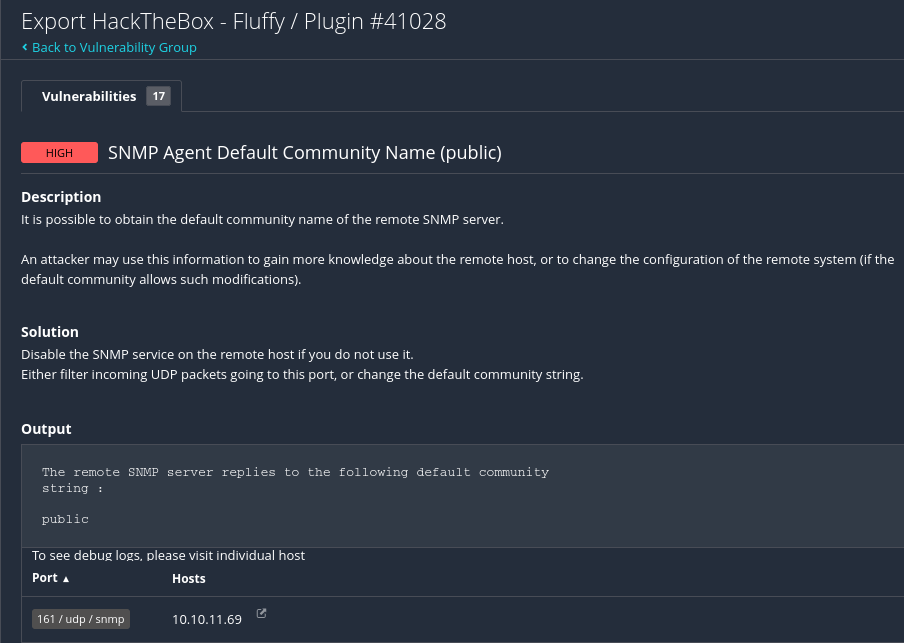
Task: Click the sort arrow next to Port column
Action: pyautogui.click(x=64, y=577)
